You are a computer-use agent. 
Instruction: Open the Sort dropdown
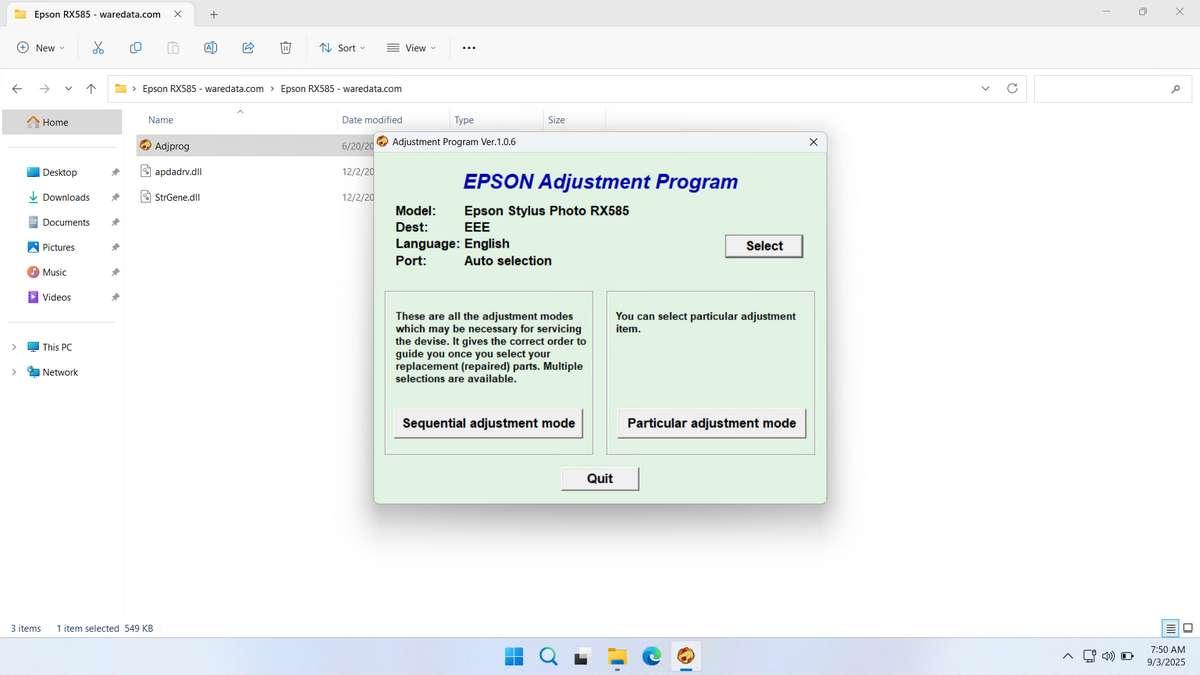342,47
